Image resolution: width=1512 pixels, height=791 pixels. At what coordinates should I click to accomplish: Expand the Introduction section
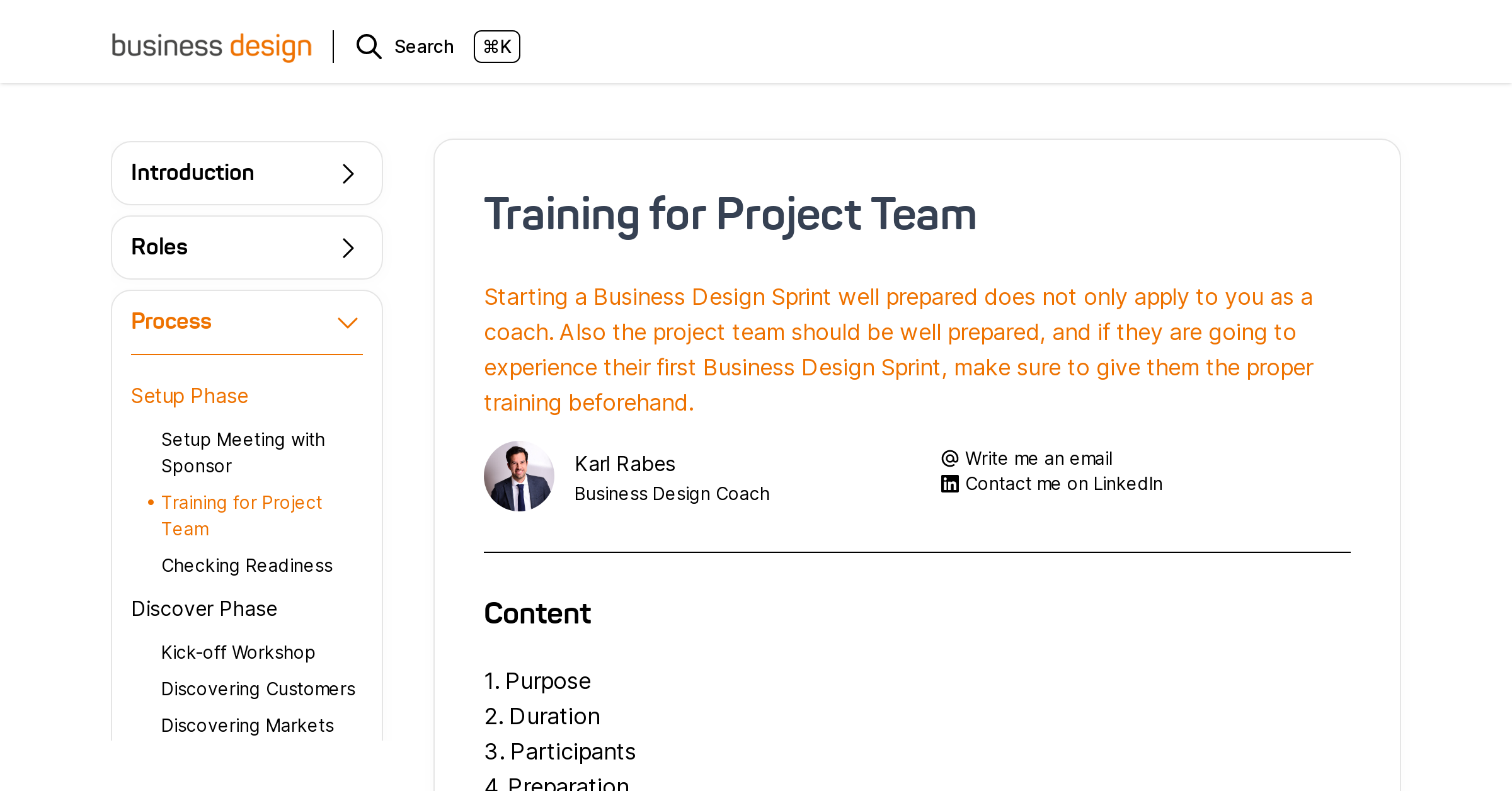pyautogui.click(x=246, y=173)
